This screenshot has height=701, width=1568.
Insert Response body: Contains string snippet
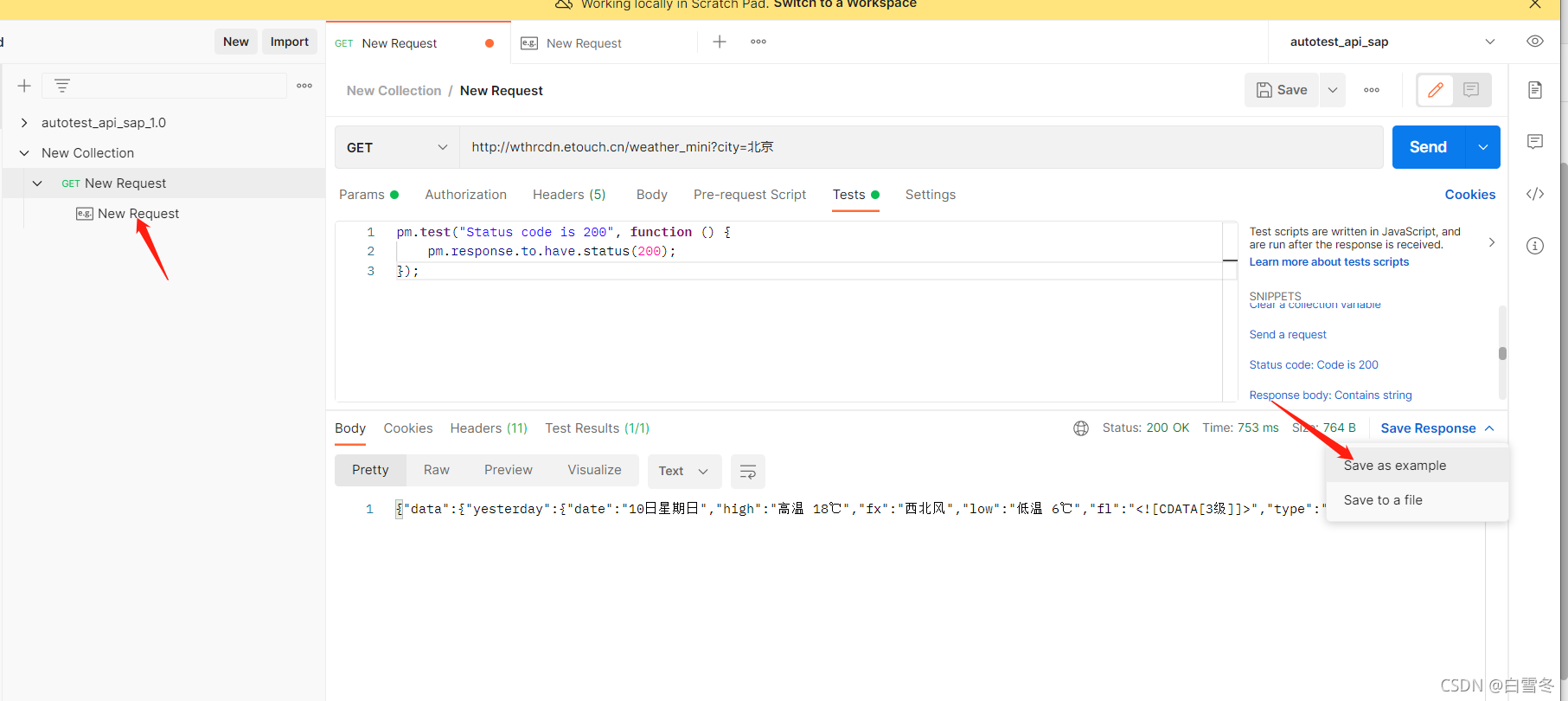pyautogui.click(x=1330, y=396)
